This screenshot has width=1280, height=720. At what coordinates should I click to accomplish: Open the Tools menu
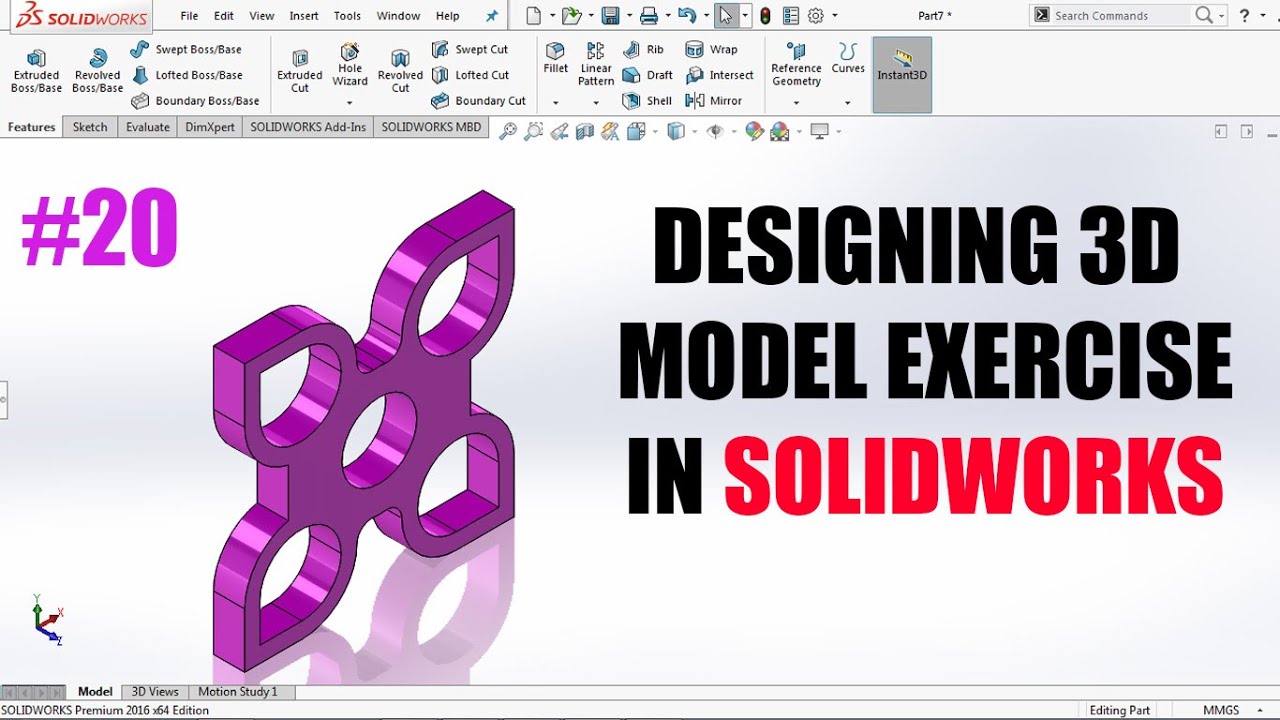tap(347, 16)
